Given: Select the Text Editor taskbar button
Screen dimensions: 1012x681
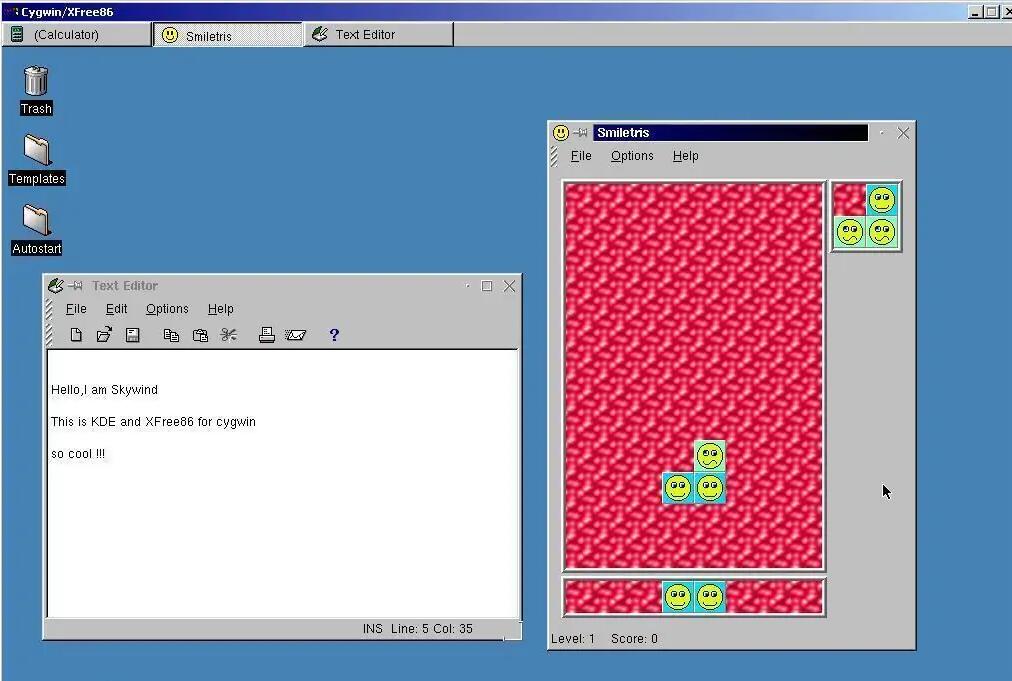Looking at the screenshot, I should (x=378, y=34).
